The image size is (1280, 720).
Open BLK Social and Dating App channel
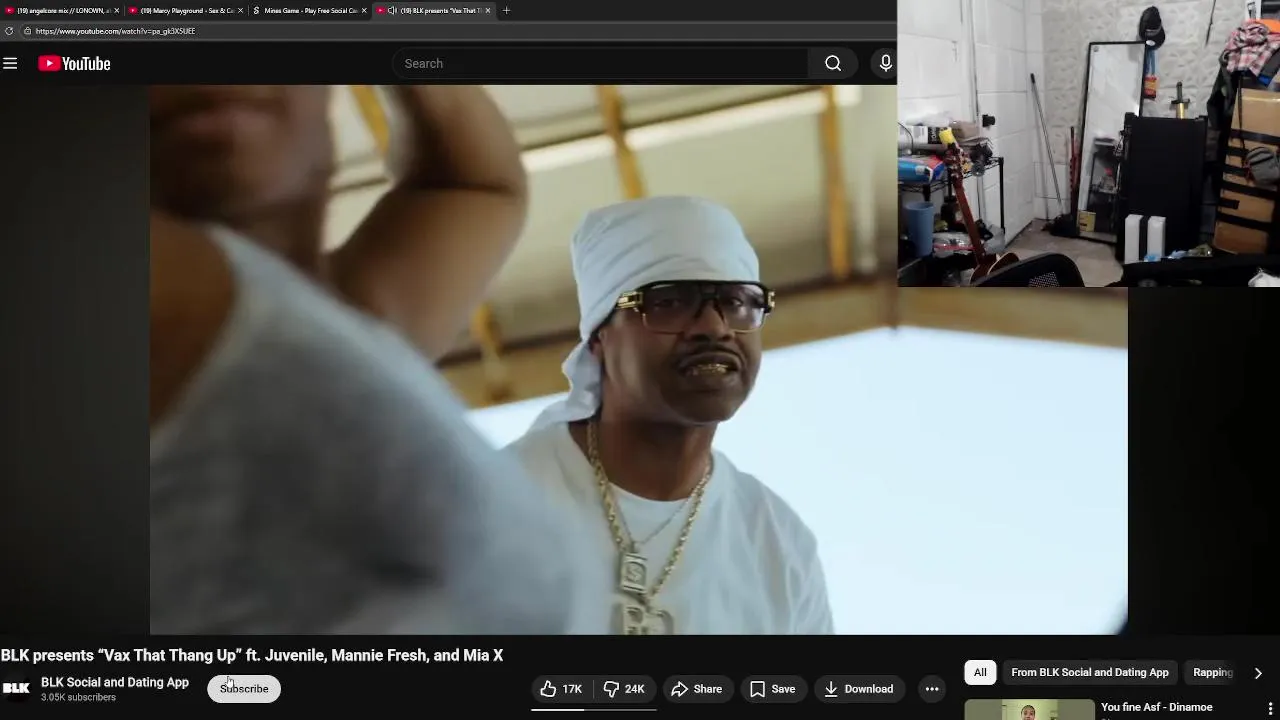coord(115,682)
